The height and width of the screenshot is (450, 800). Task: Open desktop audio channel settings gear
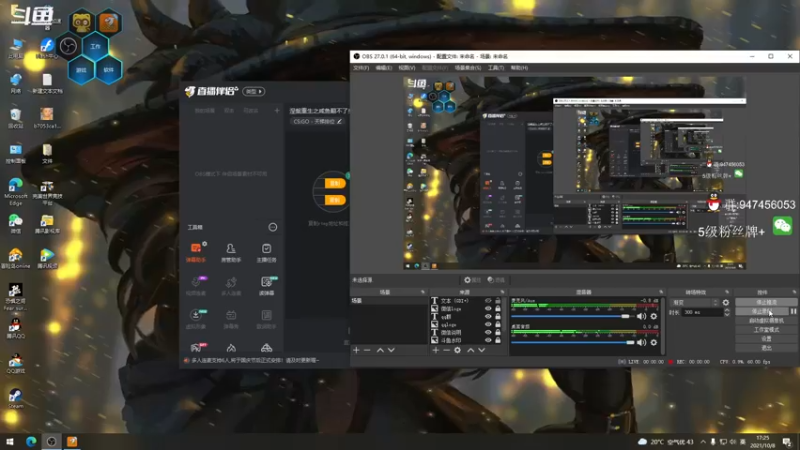(x=654, y=342)
